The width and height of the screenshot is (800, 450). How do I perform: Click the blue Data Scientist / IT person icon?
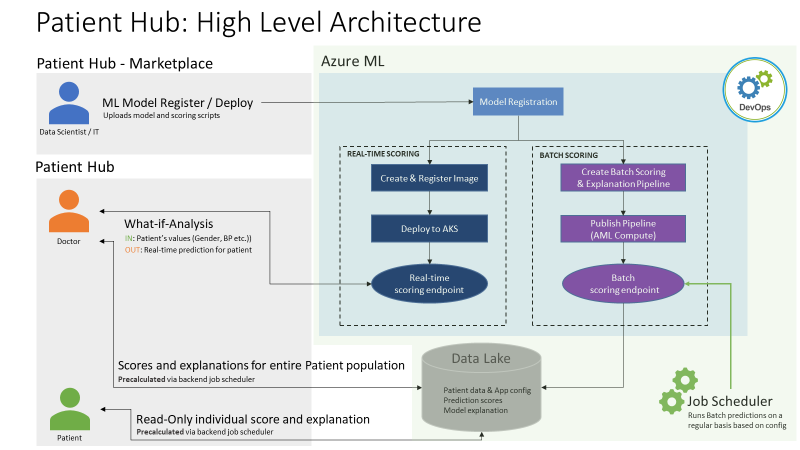point(69,103)
